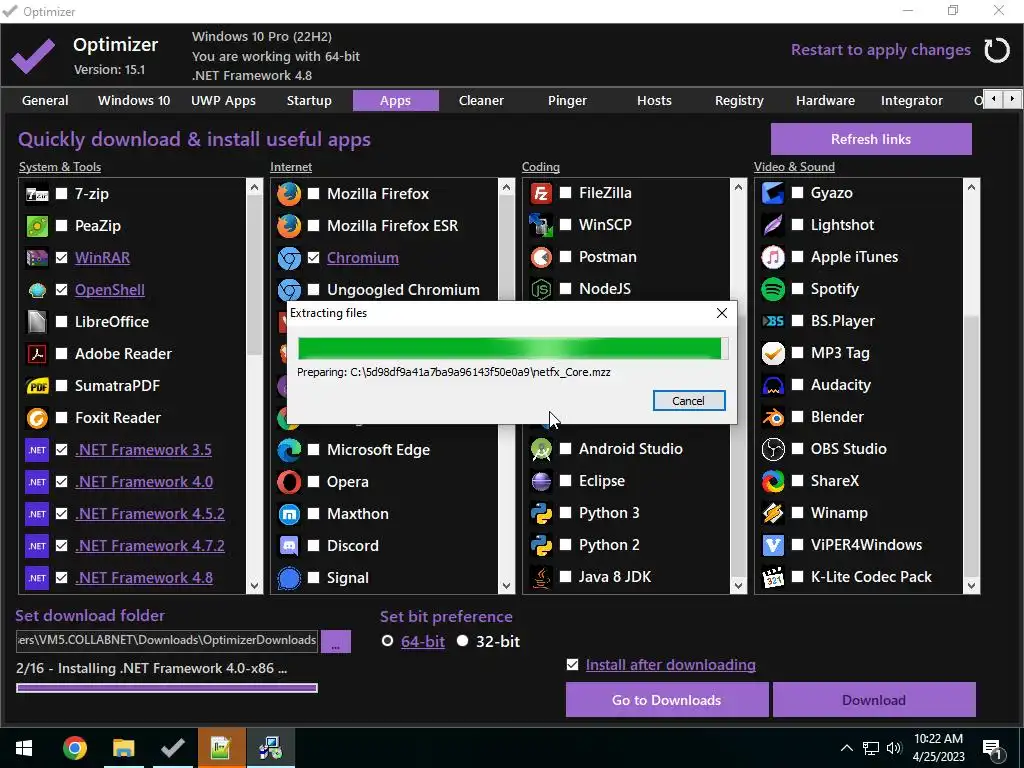Select the 64-bit radio option
Screen dimensions: 1024x768
[387, 641]
